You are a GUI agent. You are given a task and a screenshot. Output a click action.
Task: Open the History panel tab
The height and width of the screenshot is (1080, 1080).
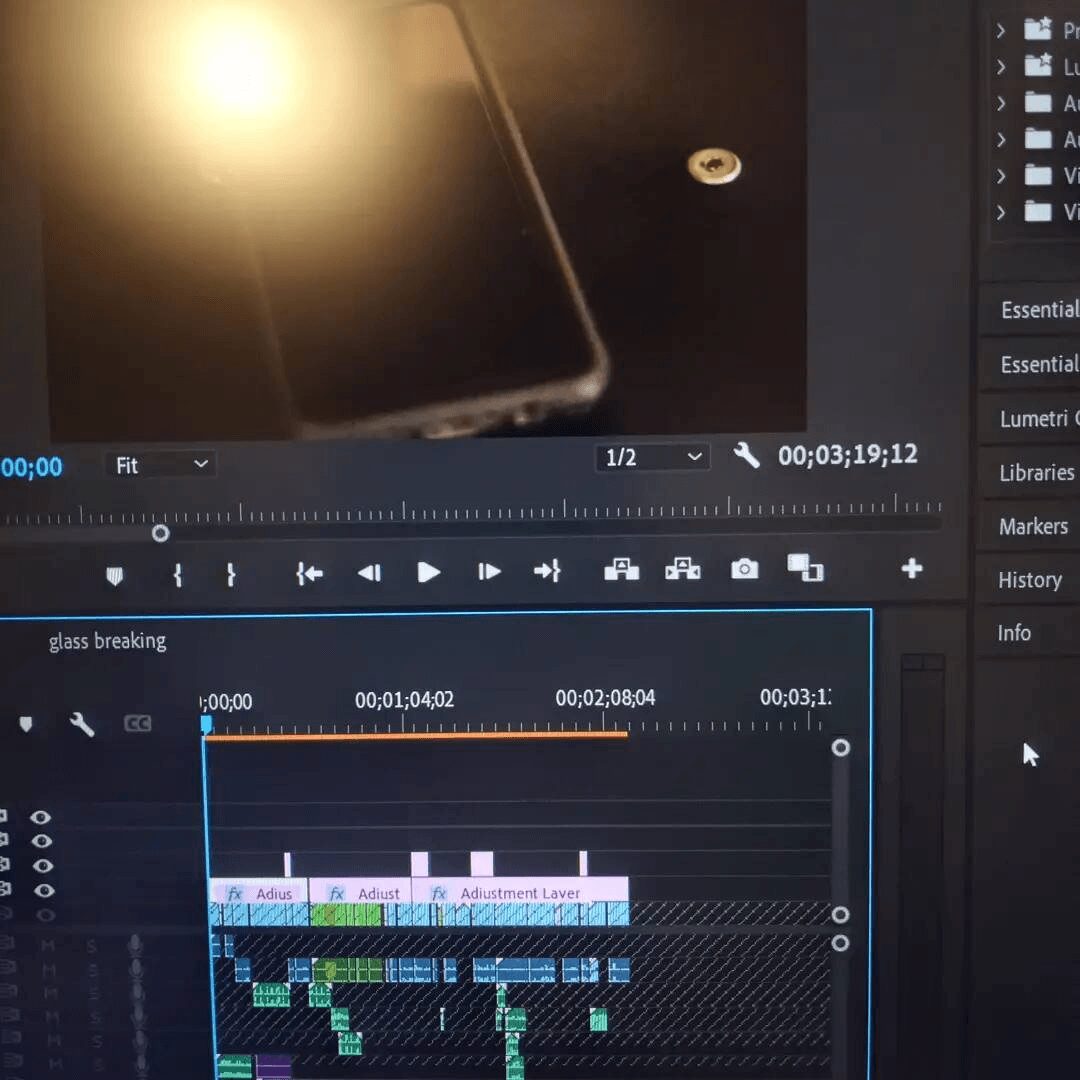[1029, 580]
